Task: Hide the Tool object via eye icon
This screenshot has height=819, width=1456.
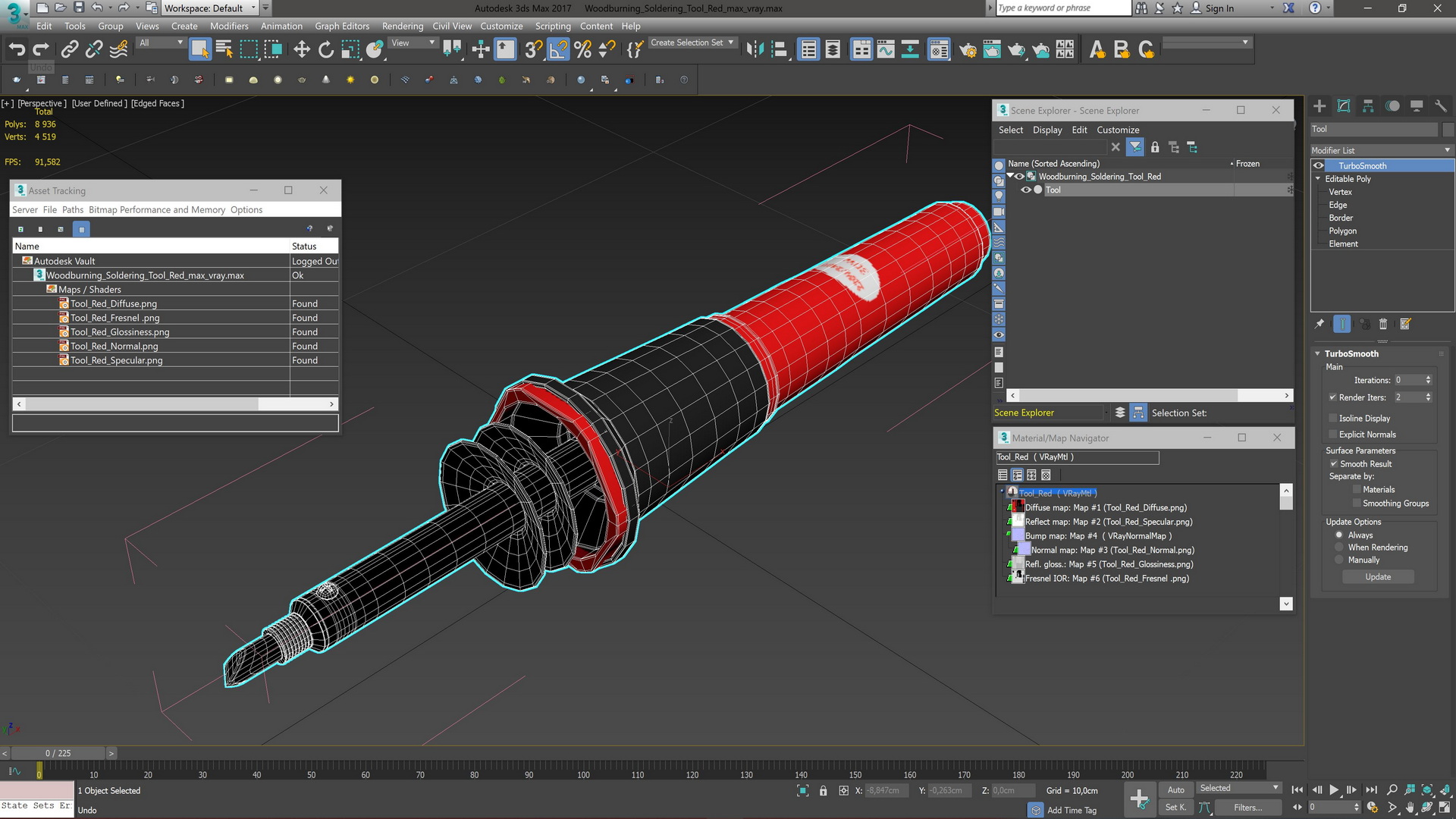Action: pos(1025,190)
